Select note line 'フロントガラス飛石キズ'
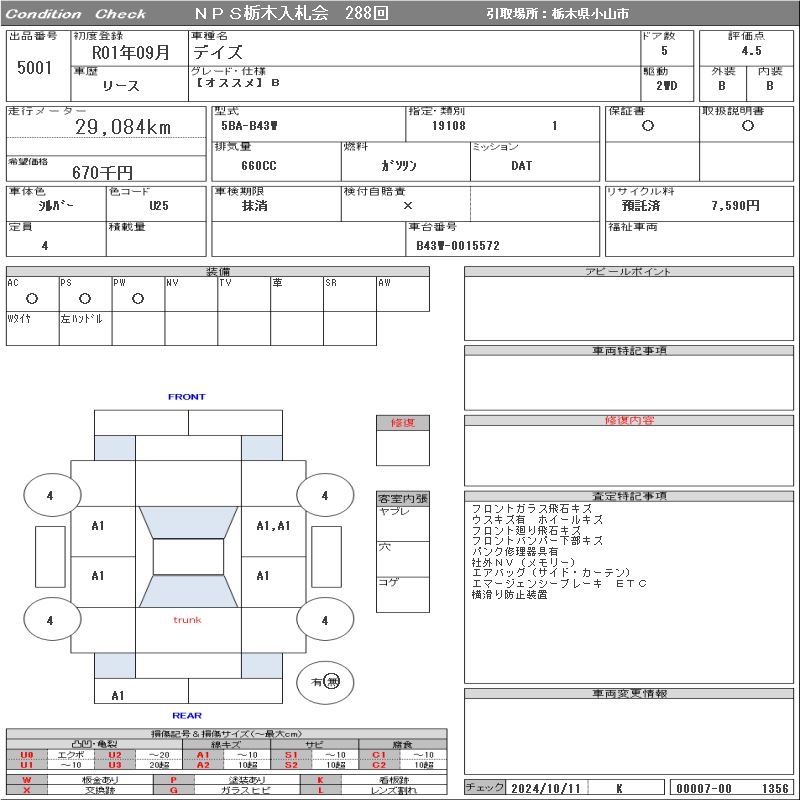 pos(531,509)
